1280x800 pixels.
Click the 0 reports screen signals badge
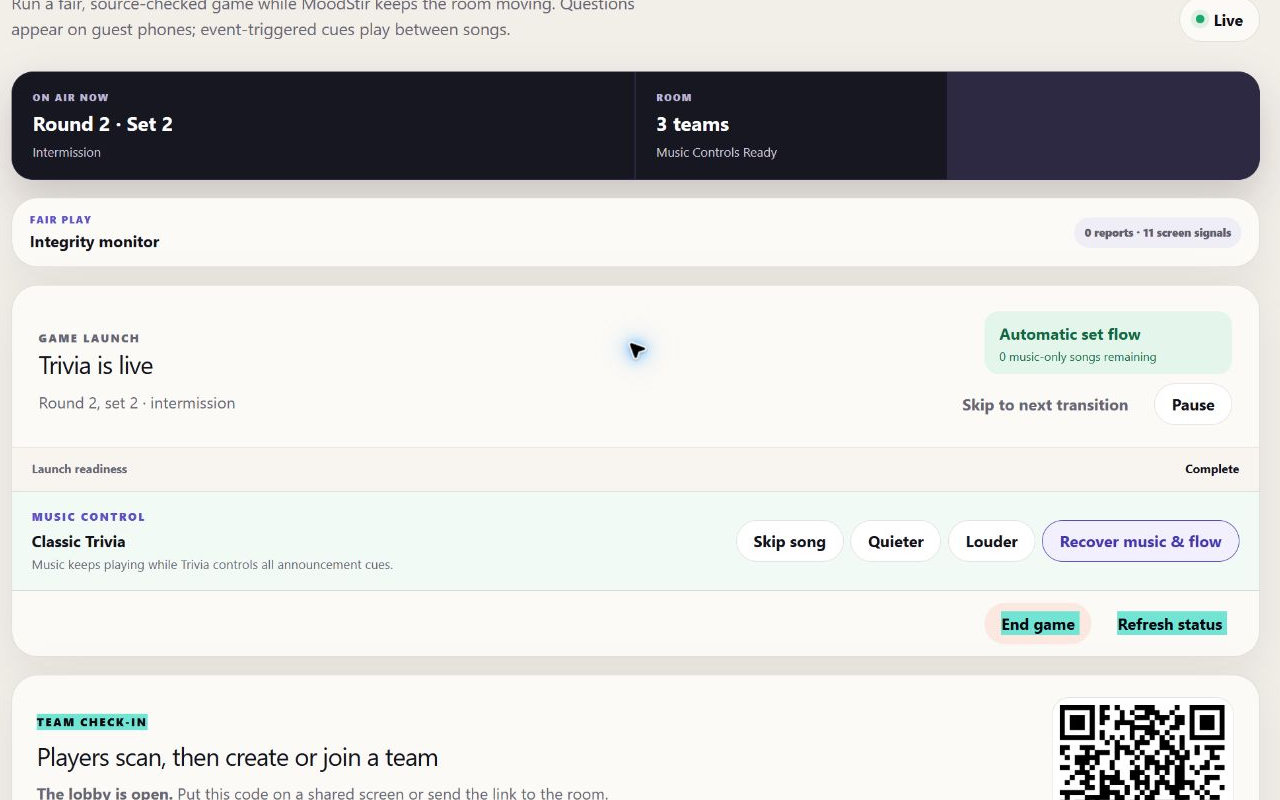1158,233
